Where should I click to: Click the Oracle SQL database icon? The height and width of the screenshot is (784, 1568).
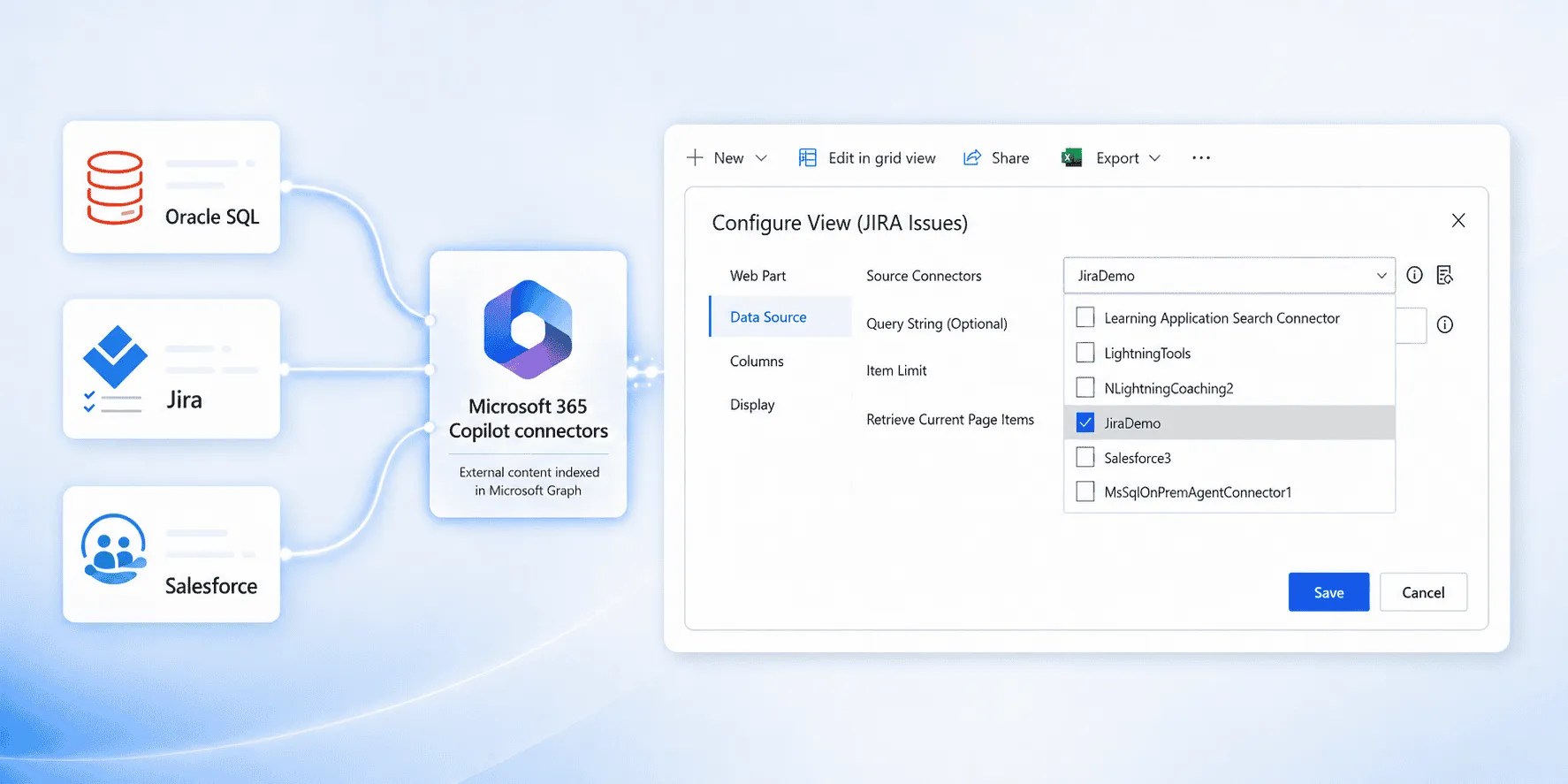click(114, 187)
